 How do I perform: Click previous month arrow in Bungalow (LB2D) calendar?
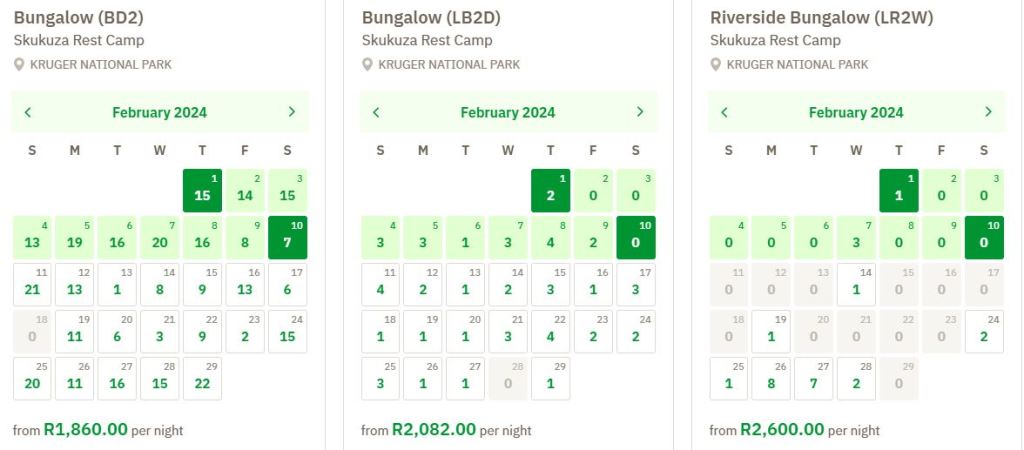click(x=376, y=112)
